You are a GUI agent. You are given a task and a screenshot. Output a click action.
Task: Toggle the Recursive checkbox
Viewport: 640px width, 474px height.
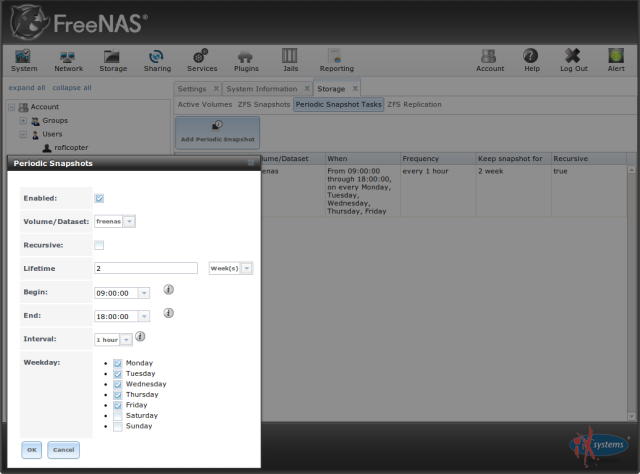pyautogui.click(x=99, y=245)
